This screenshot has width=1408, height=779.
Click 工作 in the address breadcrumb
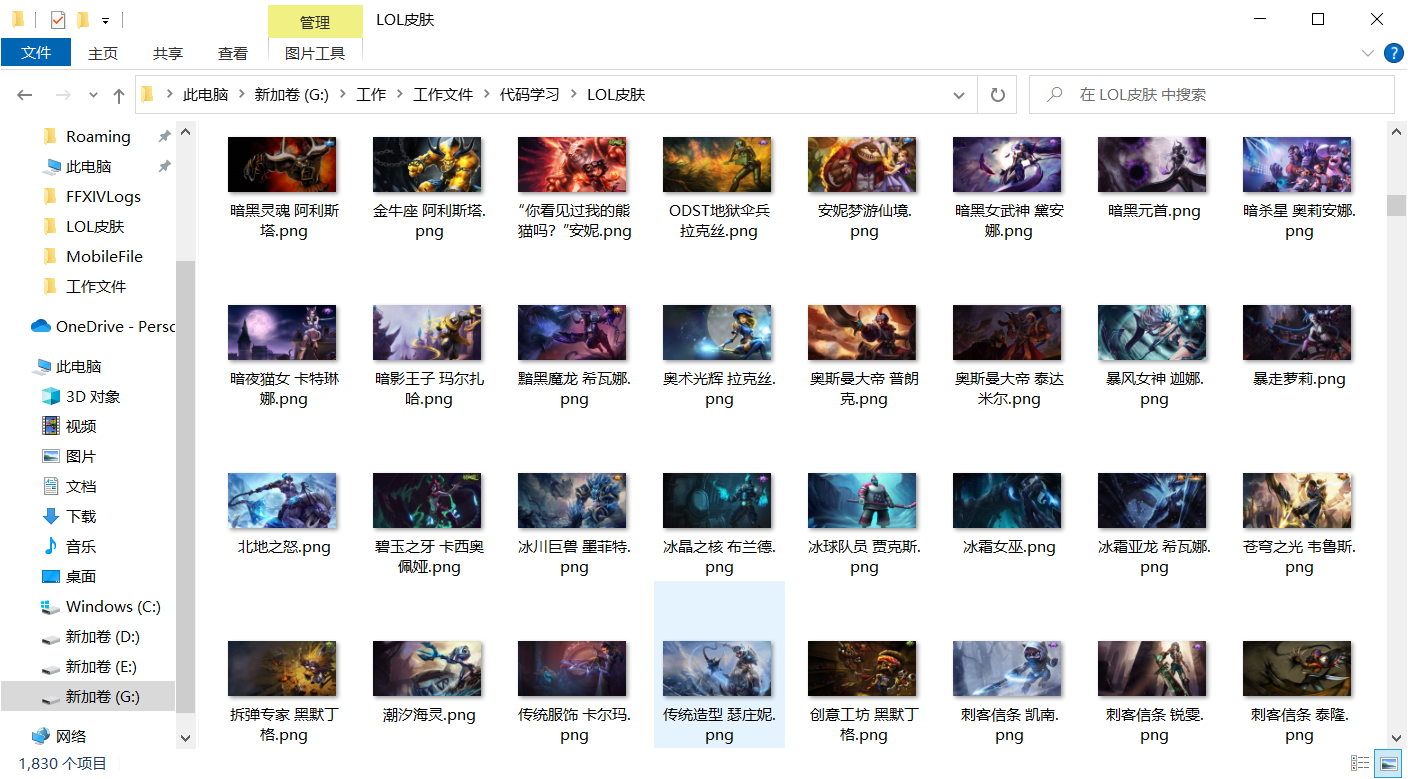tap(371, 95)
